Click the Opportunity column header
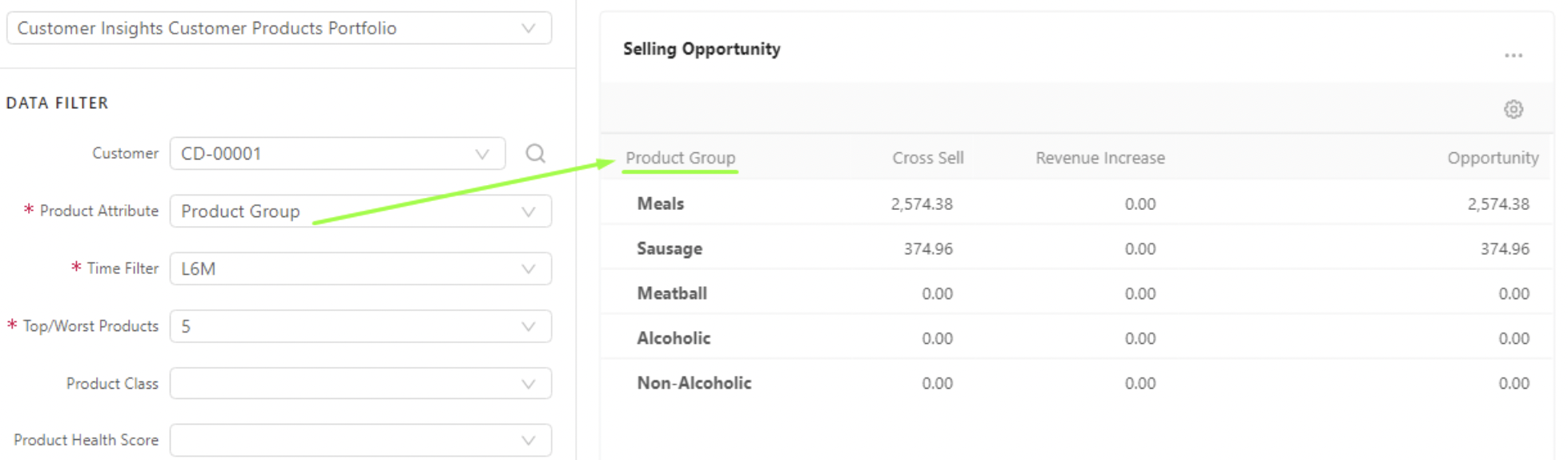Screen dimensions: 1568x460 (x=1492, y=158)
